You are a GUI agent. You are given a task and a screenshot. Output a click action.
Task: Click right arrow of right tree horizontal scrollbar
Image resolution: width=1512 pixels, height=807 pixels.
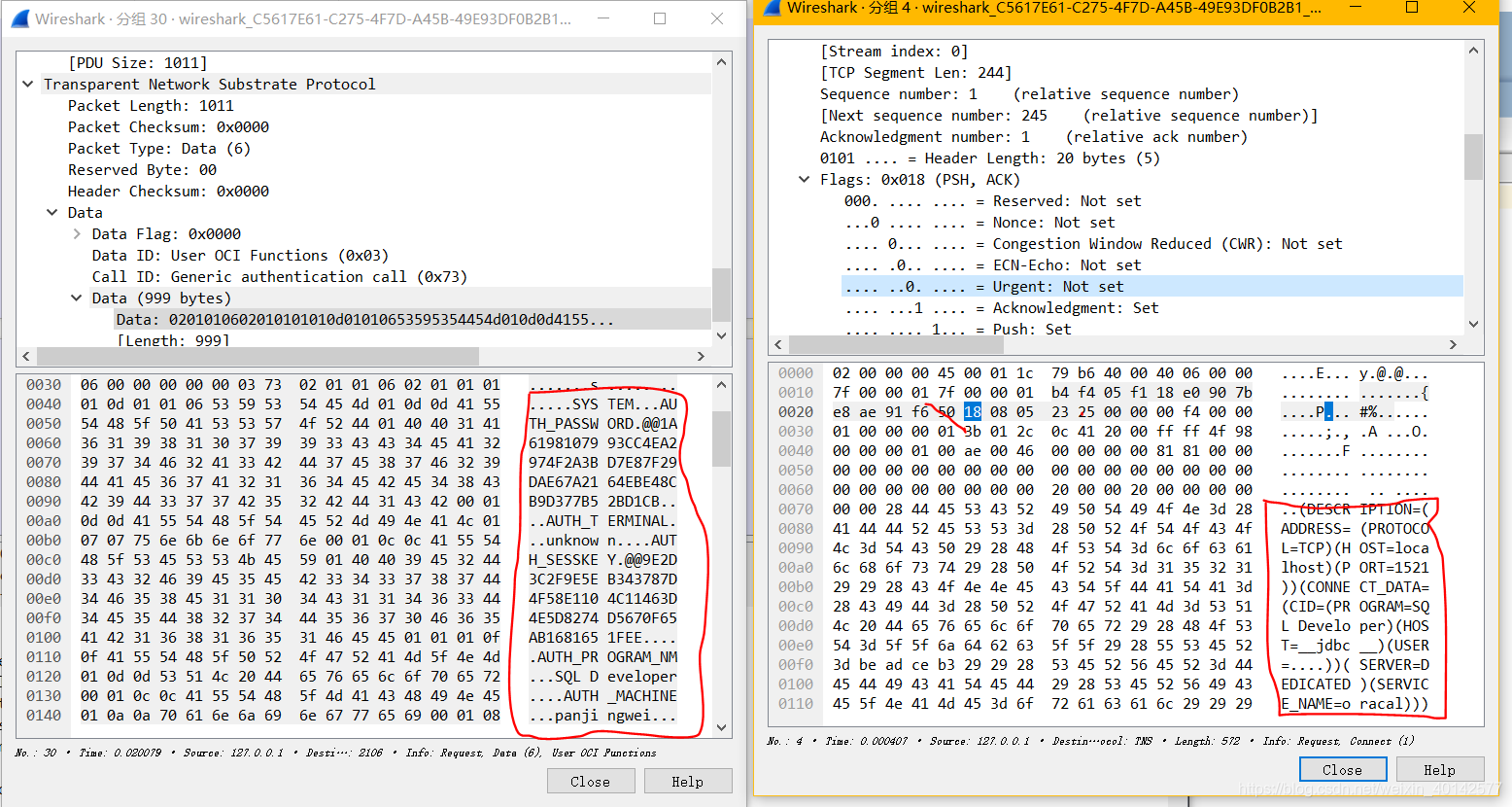coord(1454,344)
